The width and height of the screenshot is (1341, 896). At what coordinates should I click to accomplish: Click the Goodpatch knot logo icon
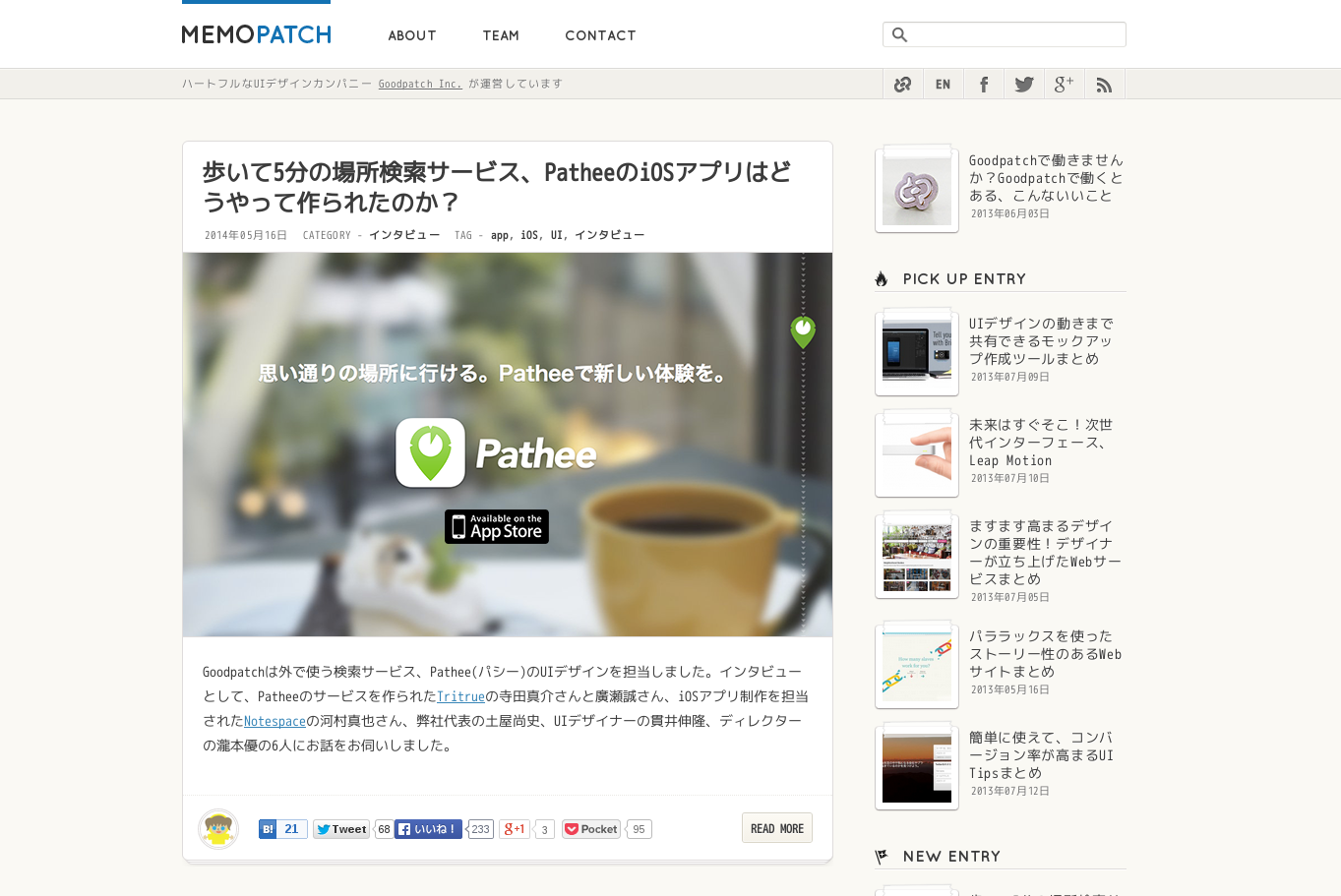tap(902, 85)
